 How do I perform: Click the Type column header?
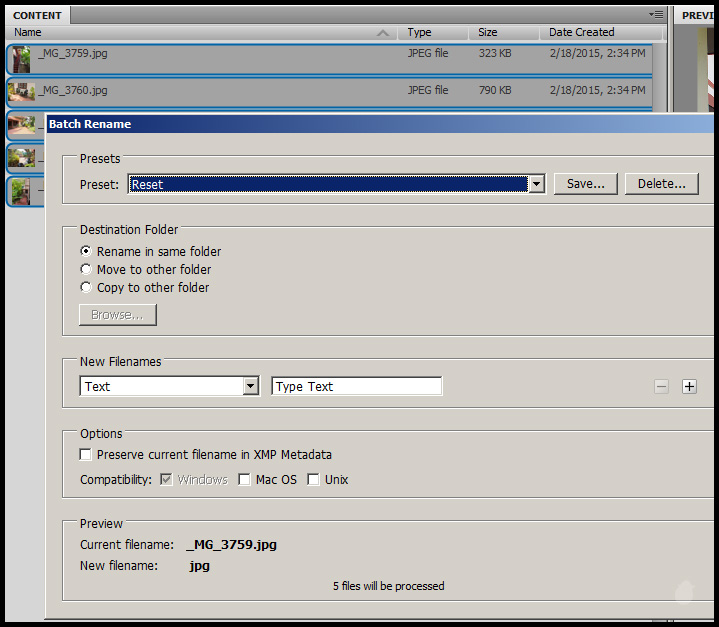point(420,33)
